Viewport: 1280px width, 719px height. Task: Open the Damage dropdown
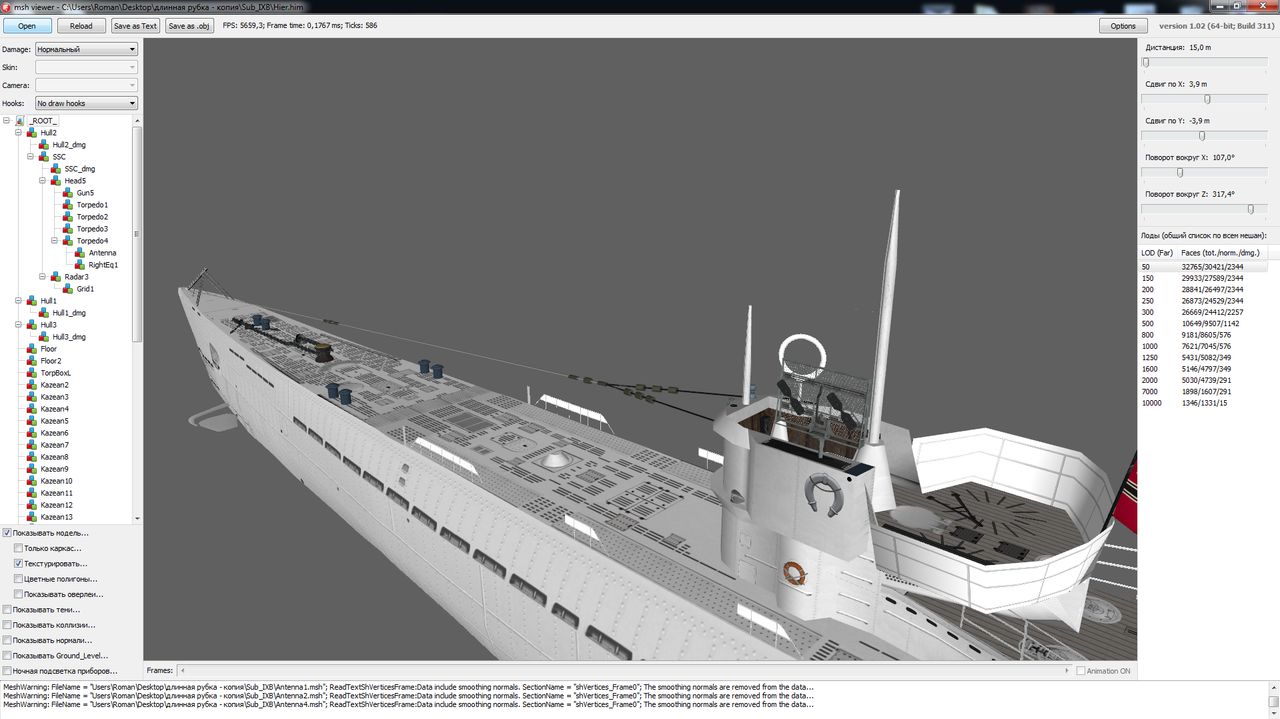coord(86,49)
